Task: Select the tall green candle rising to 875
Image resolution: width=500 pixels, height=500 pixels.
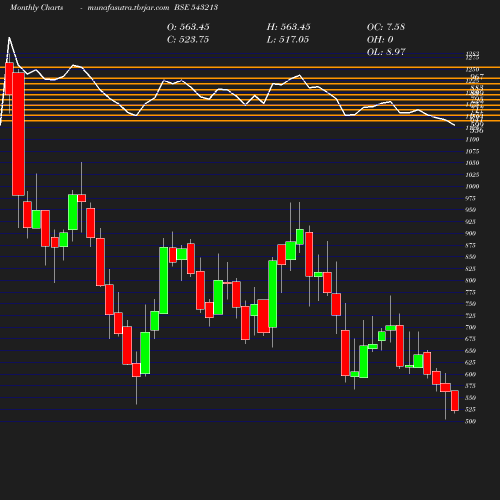Action: click(163, 280)
